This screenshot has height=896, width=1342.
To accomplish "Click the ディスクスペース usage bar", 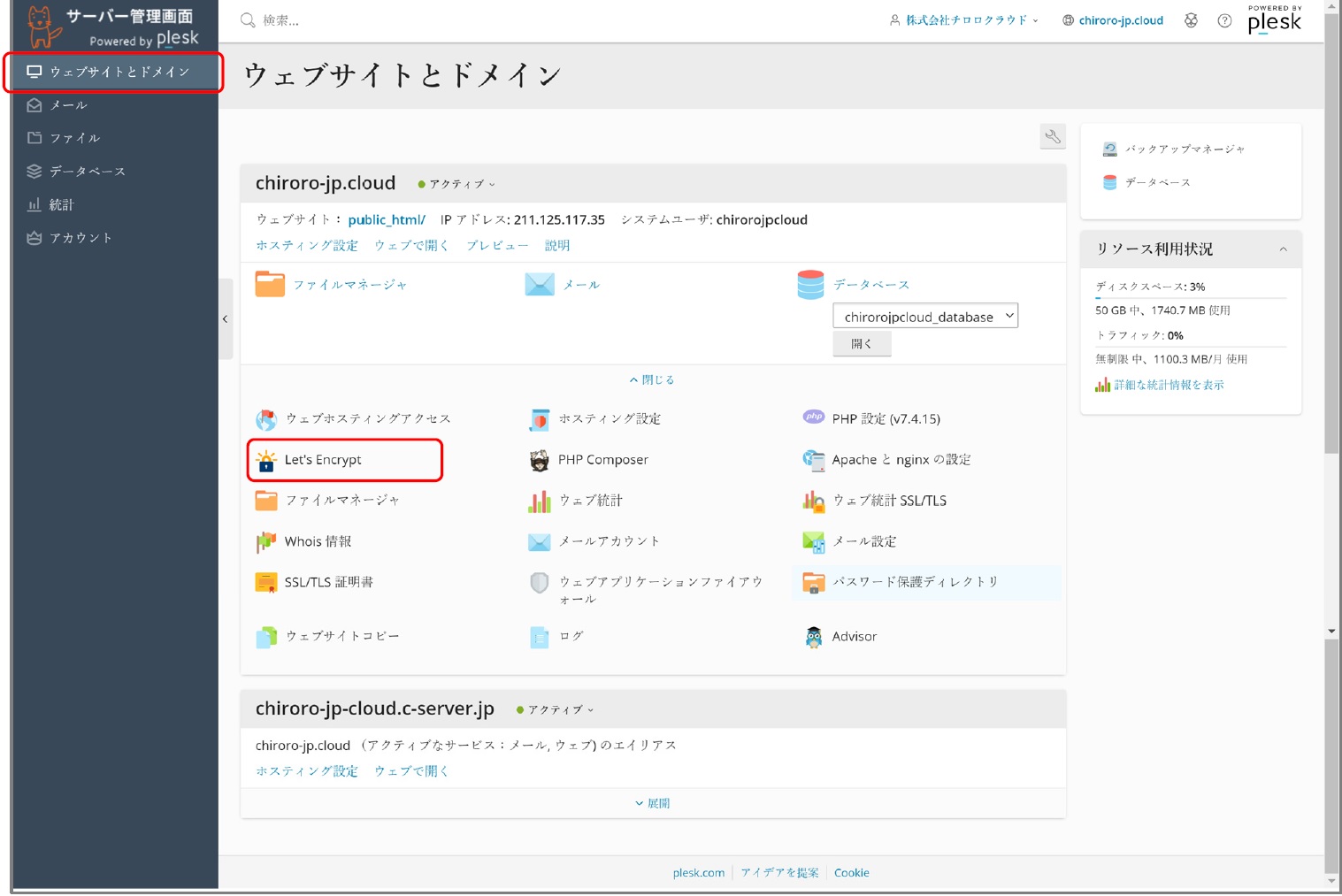I will click(x=1191, y=298).
